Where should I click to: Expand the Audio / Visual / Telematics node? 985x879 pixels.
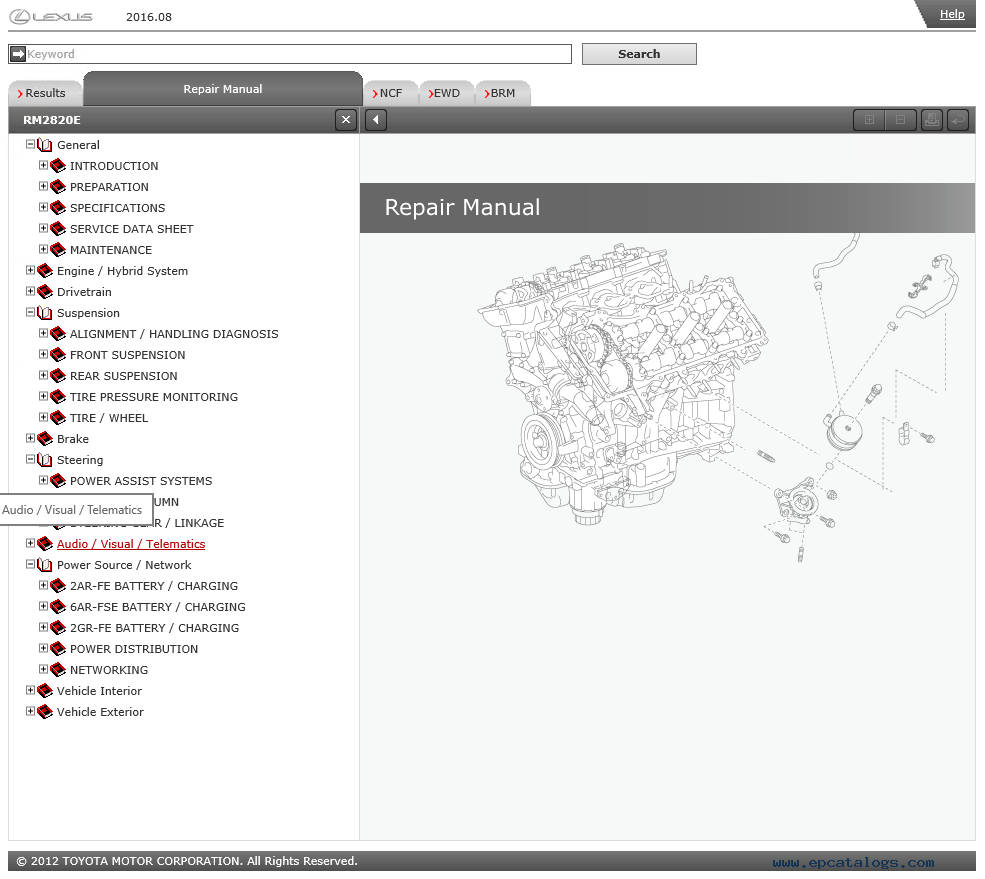coord(30,543)
